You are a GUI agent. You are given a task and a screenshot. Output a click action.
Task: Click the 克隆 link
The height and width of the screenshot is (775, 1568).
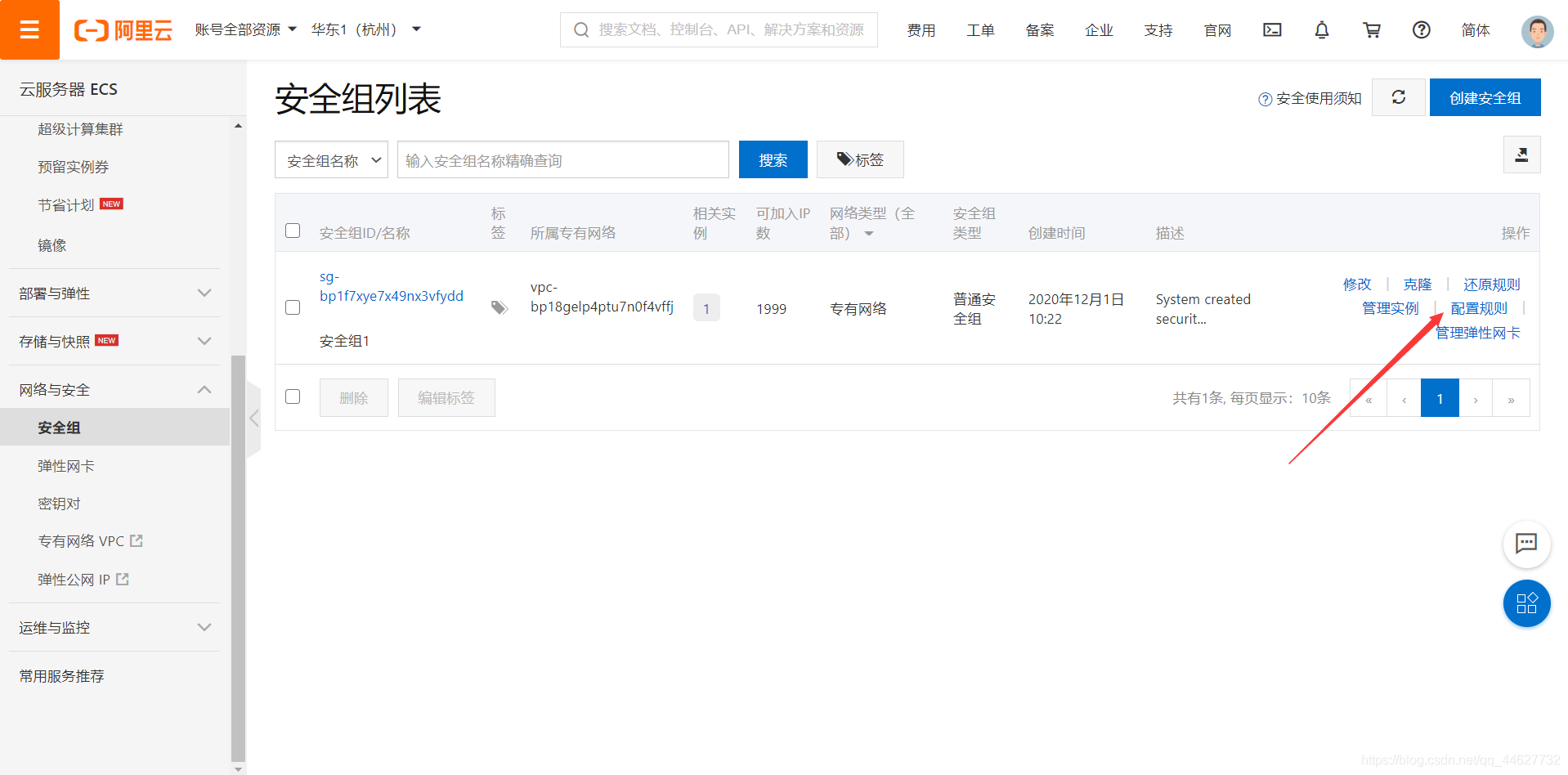1418,284
